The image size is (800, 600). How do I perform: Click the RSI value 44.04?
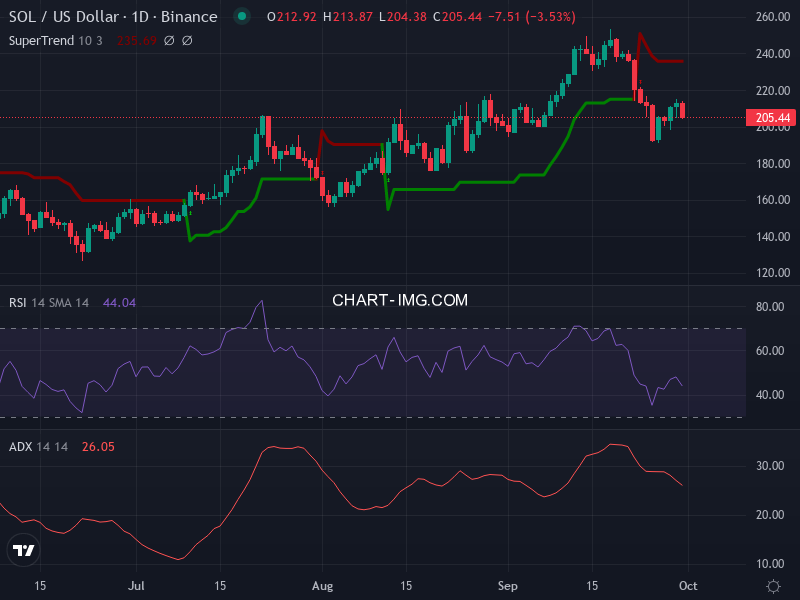119,303
